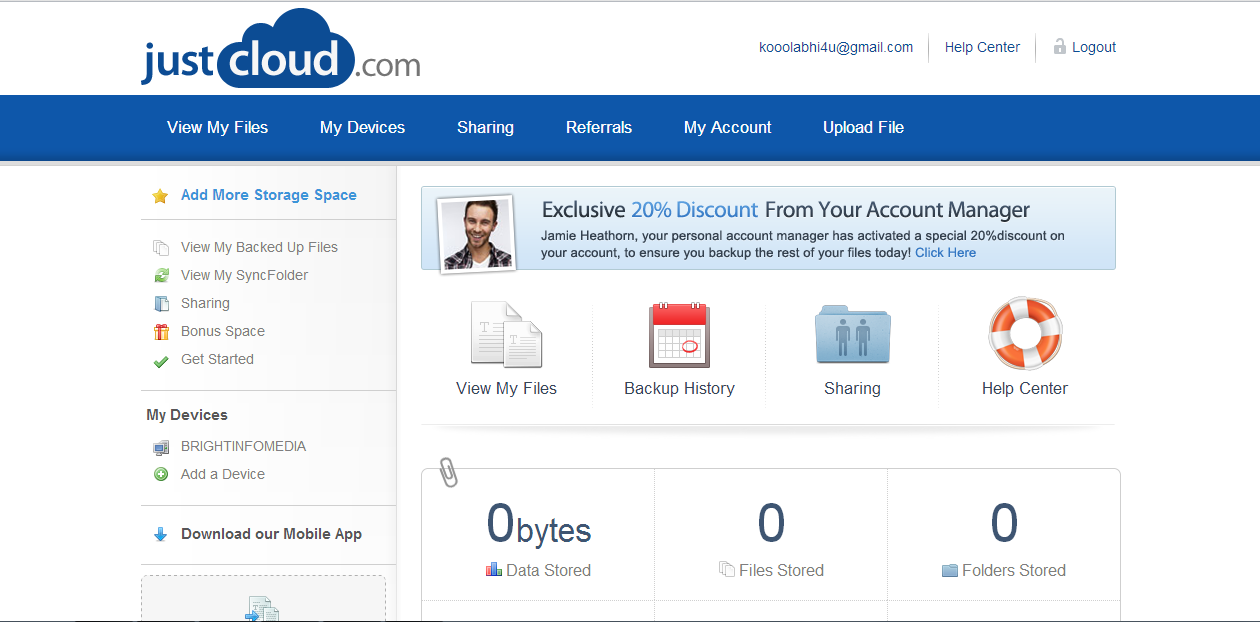Viewport: 1260px width, 622px height.
Task: Click the View My Files label under documents icon
Action: point(506,388)
